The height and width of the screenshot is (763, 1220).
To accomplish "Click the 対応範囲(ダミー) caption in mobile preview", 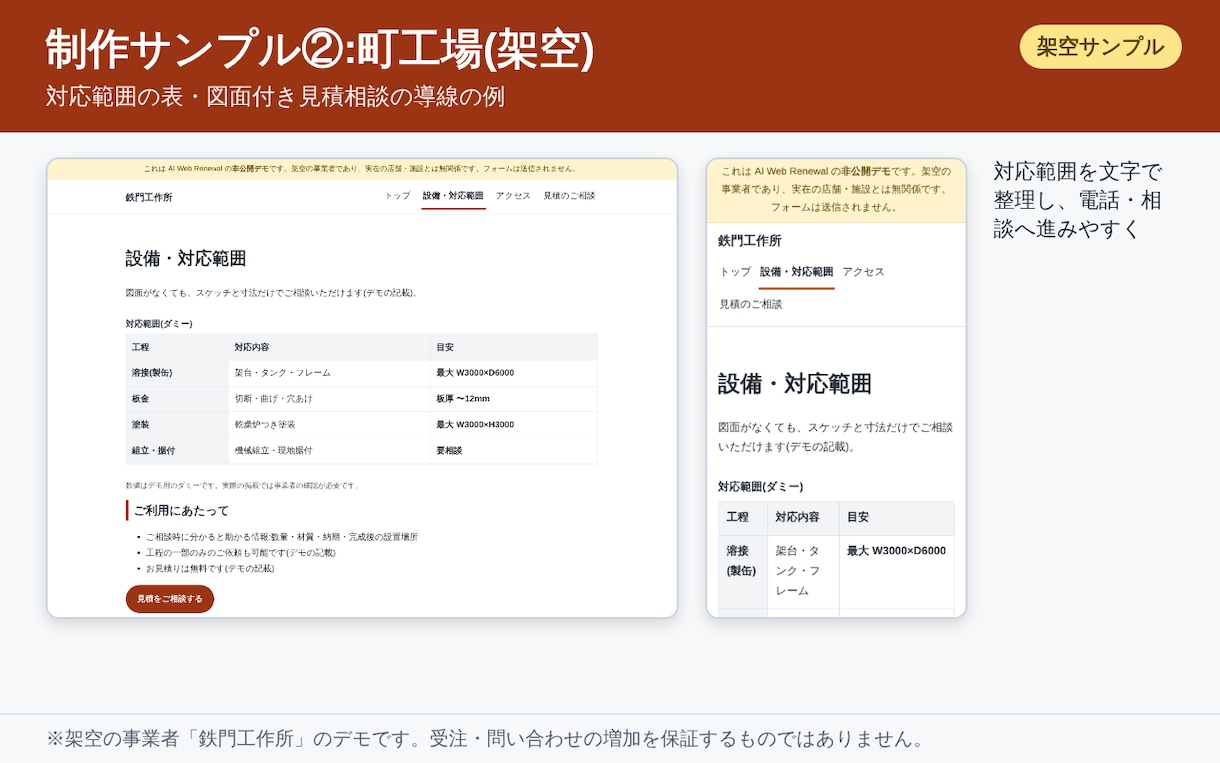I will coord(760,487).
